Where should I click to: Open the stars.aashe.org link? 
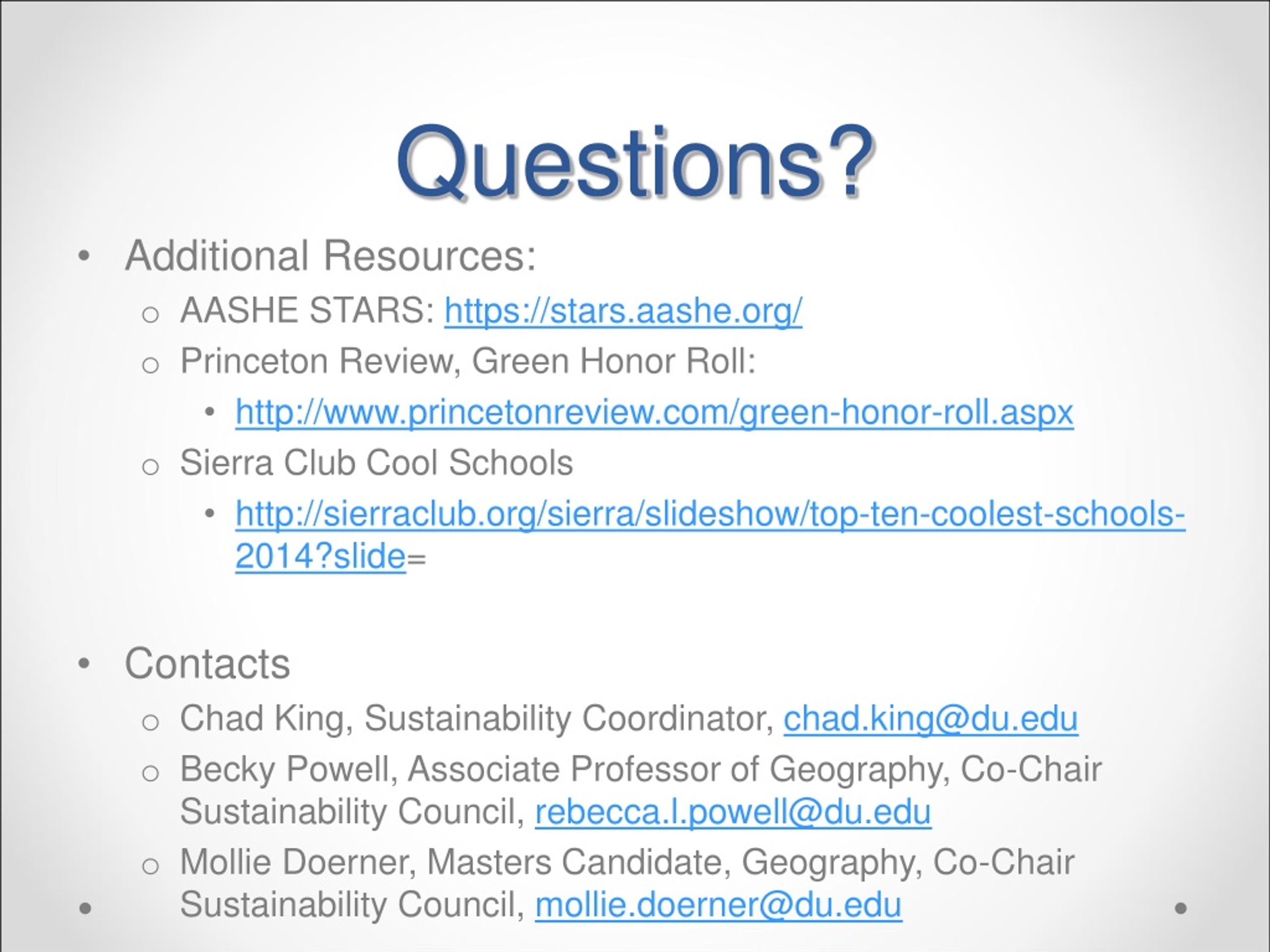point(624,311)
